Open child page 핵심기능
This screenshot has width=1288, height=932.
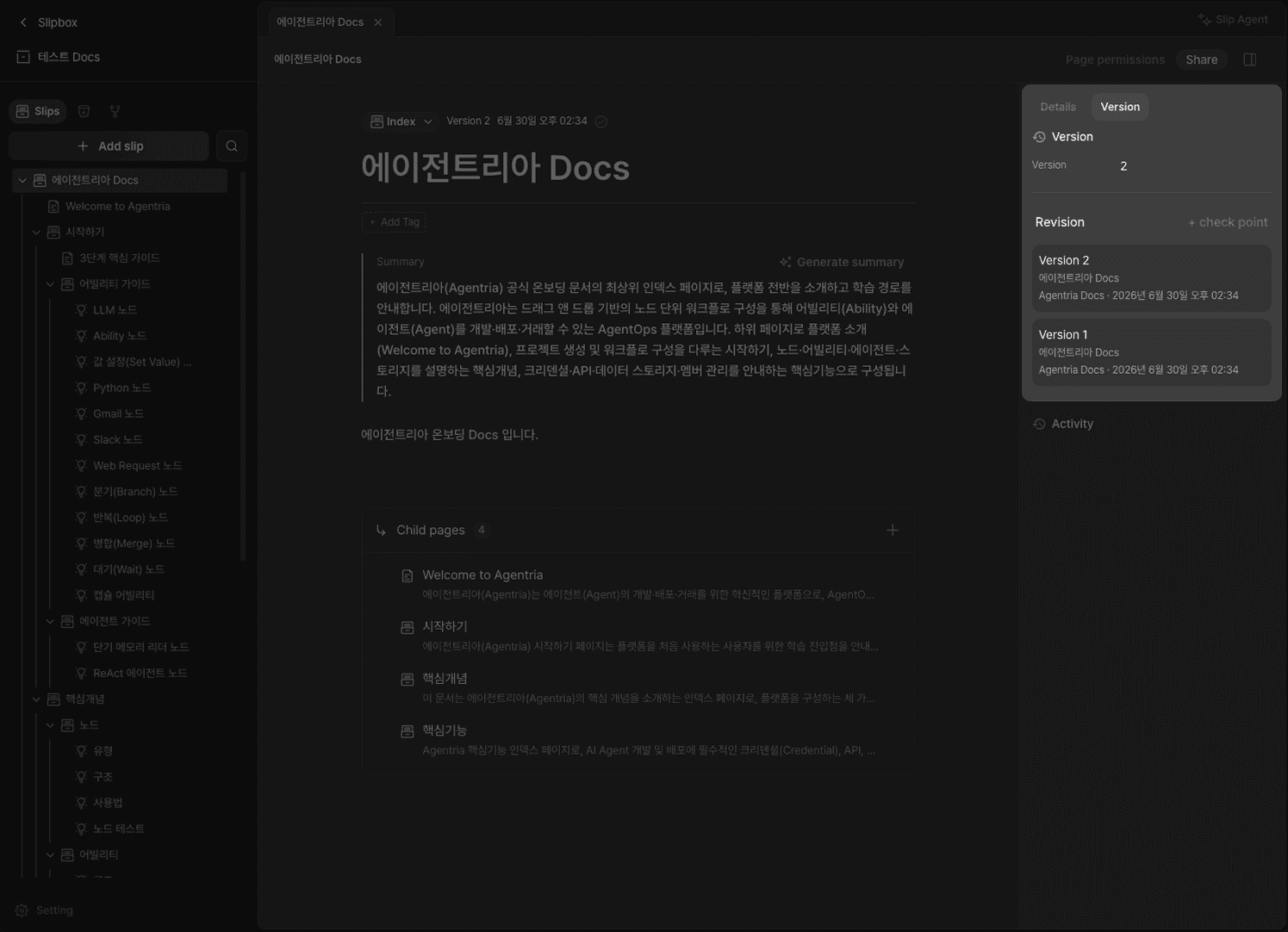(638, 740)
